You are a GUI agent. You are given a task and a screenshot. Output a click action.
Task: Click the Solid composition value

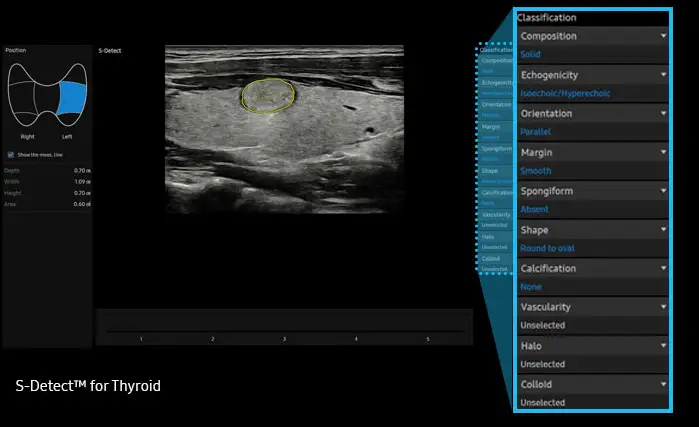point(530,54)
